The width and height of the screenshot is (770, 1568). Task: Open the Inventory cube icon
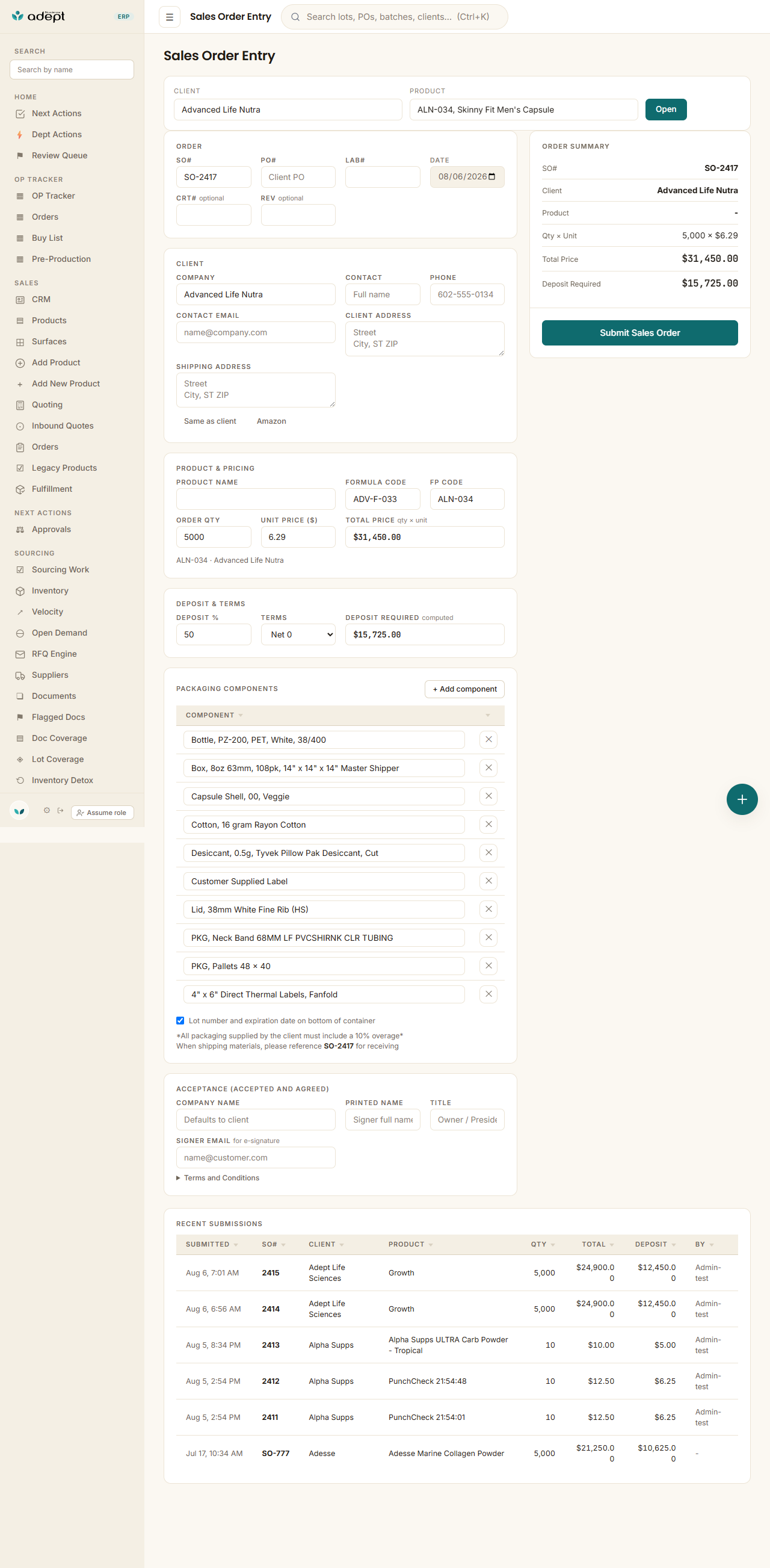pos(20,591)
